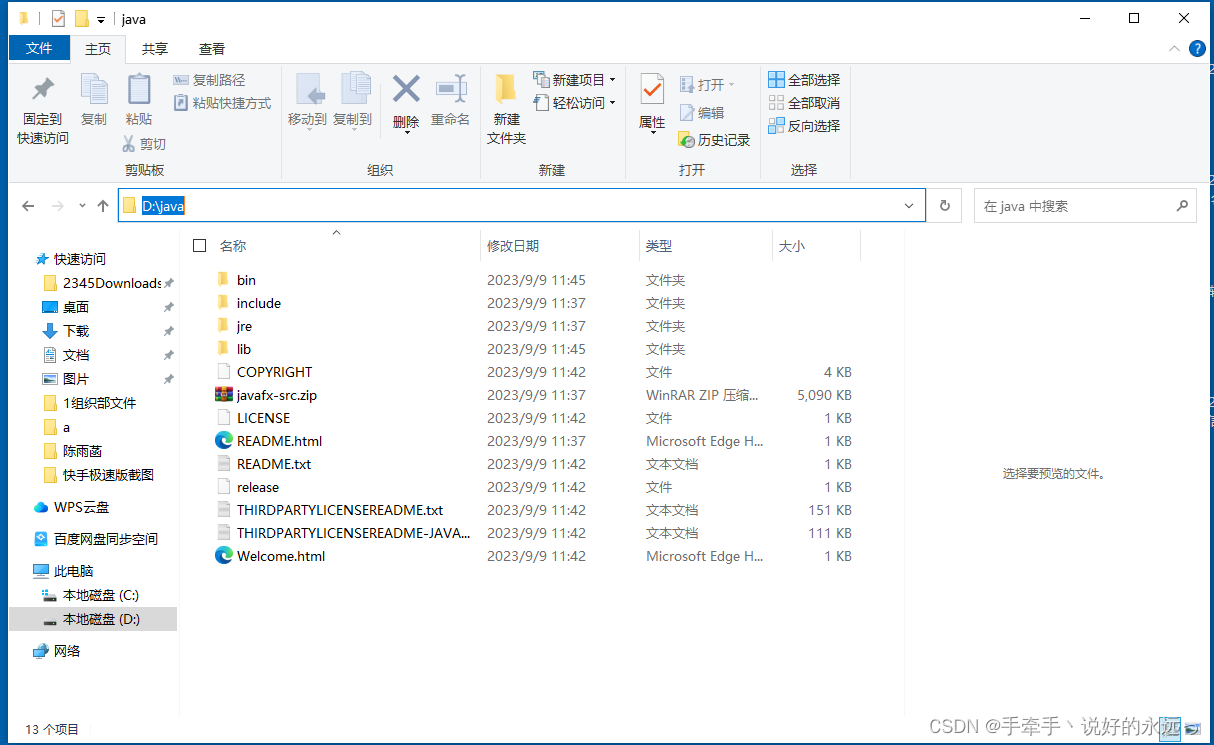Open the 文件 menu
The height and width of the screenshot is (745, 1214).
(x=39, y=47)
